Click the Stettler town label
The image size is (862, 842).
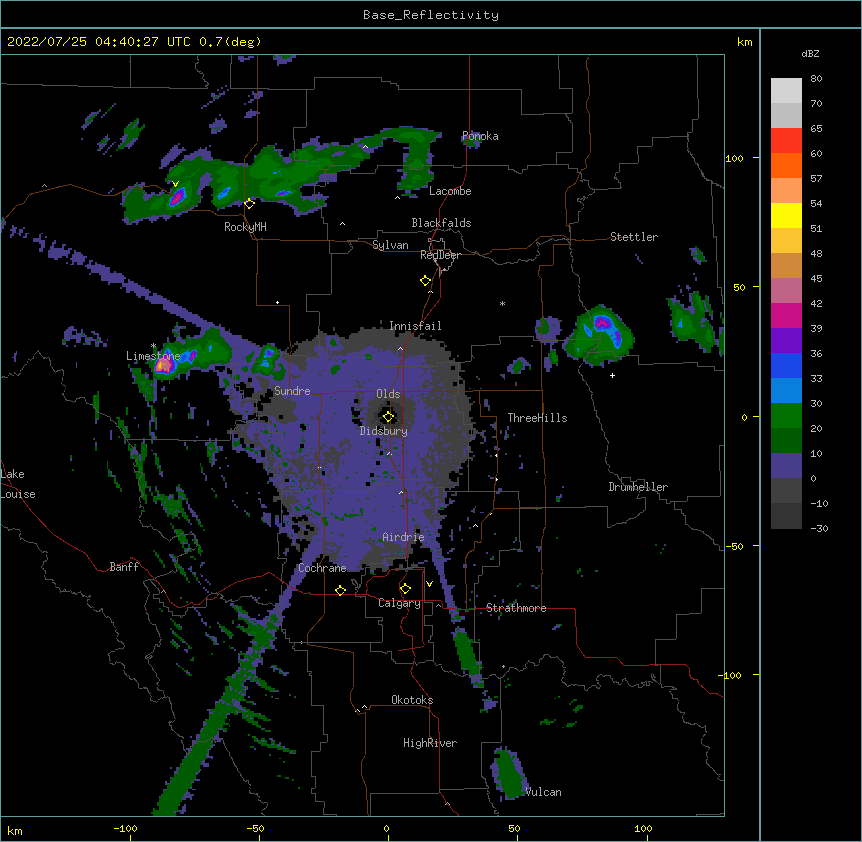634,237
